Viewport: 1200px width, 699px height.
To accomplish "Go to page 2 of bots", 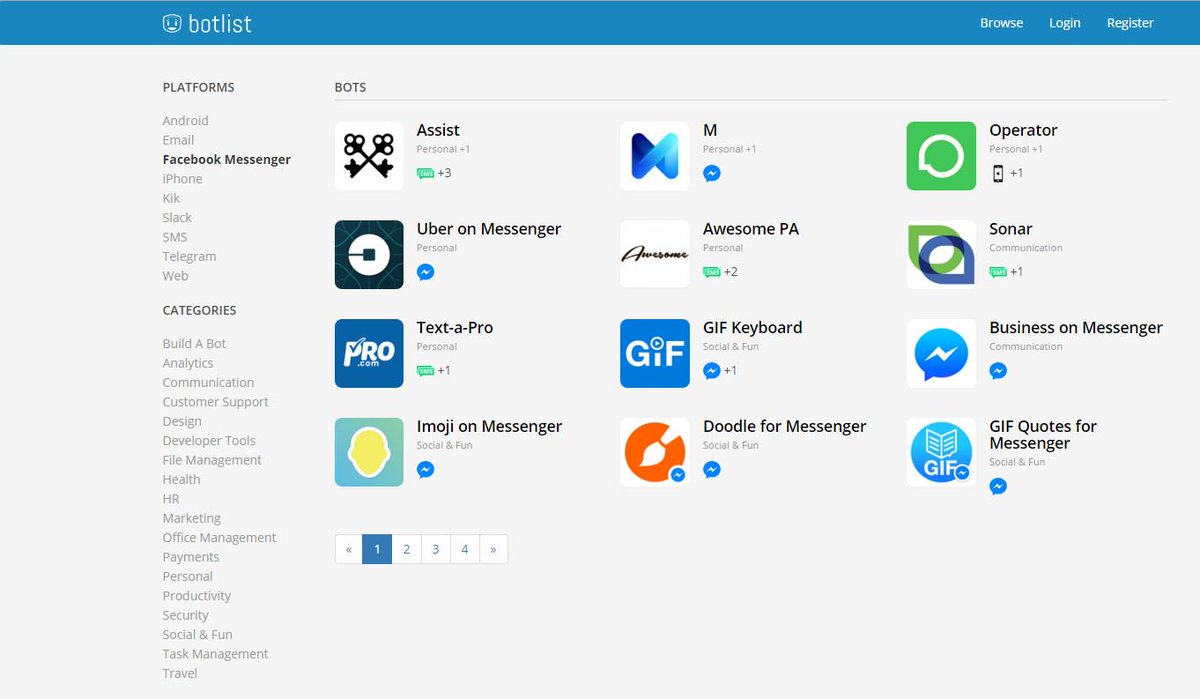I will (x=406, y=549).
